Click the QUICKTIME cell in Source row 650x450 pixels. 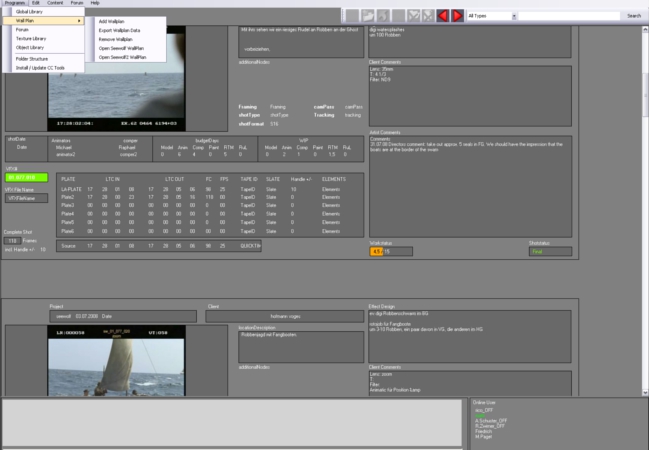[250, 246]
